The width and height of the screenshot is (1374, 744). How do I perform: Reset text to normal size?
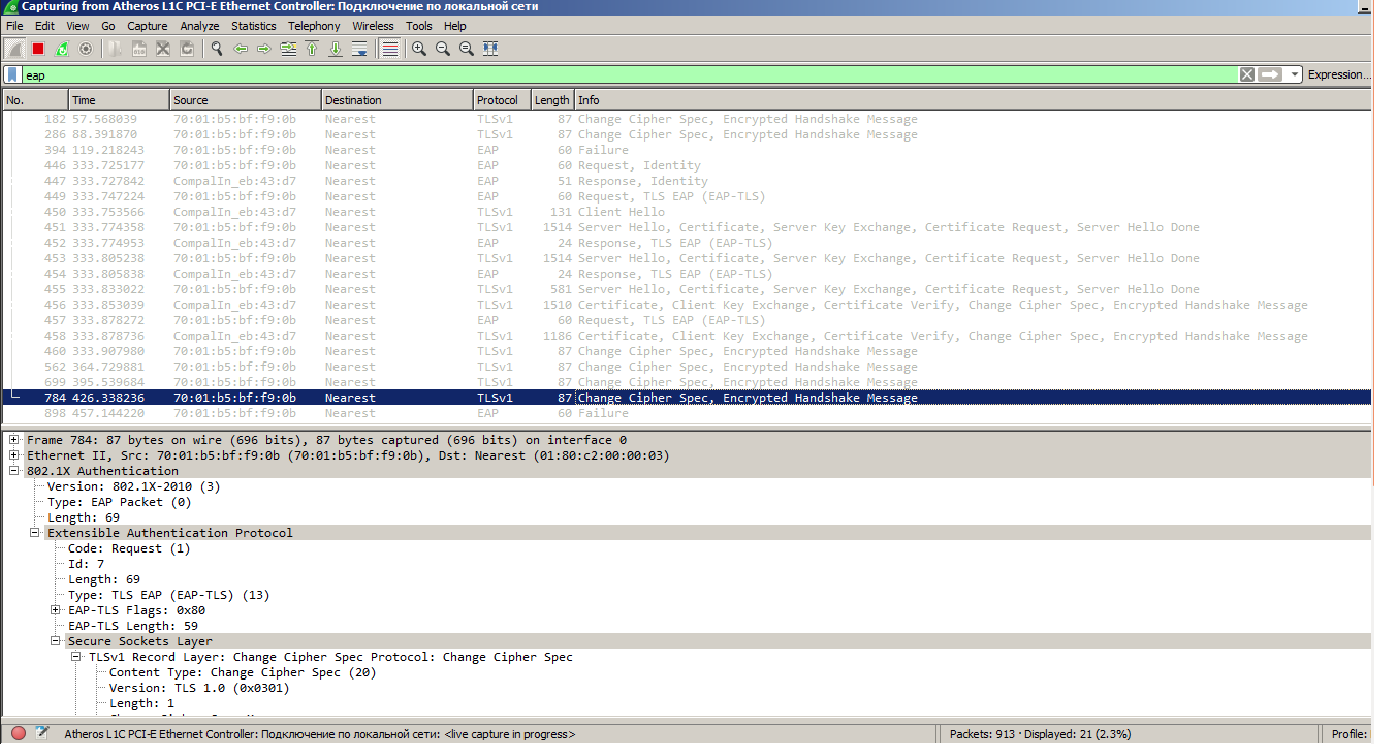coord(466,48)
